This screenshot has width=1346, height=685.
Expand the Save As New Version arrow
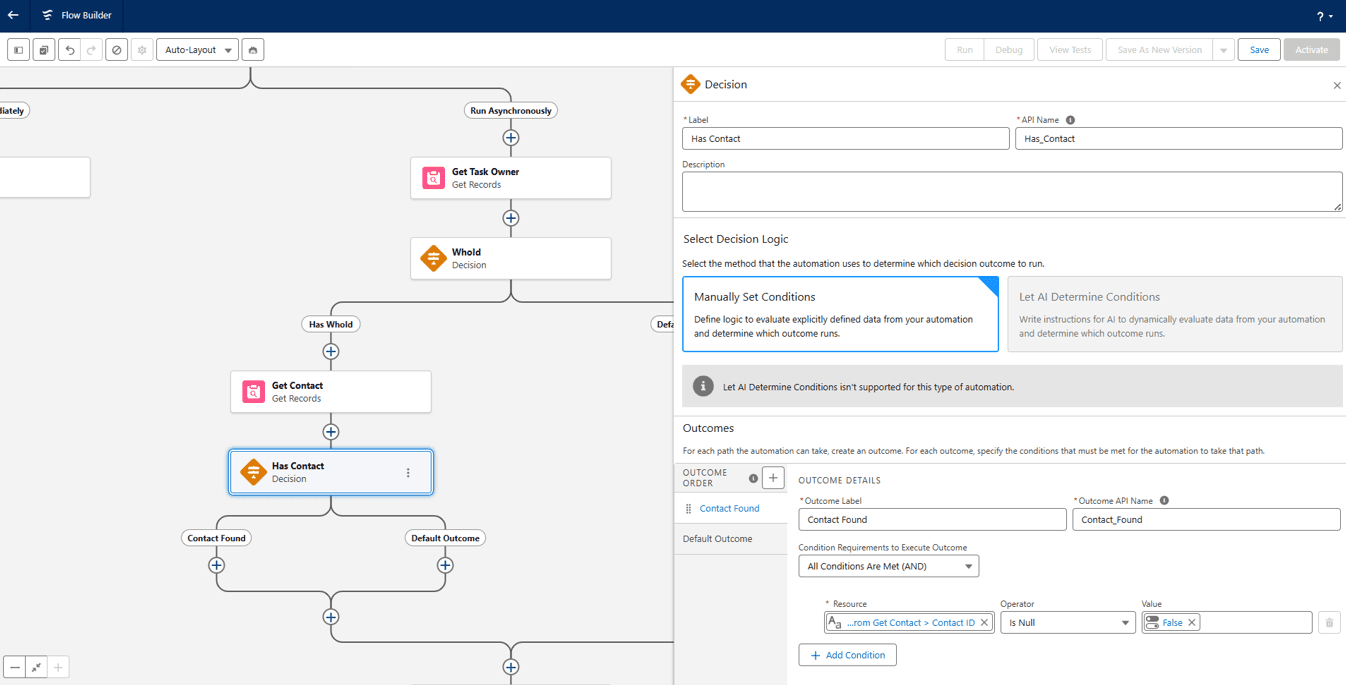tap(1223, 50)
